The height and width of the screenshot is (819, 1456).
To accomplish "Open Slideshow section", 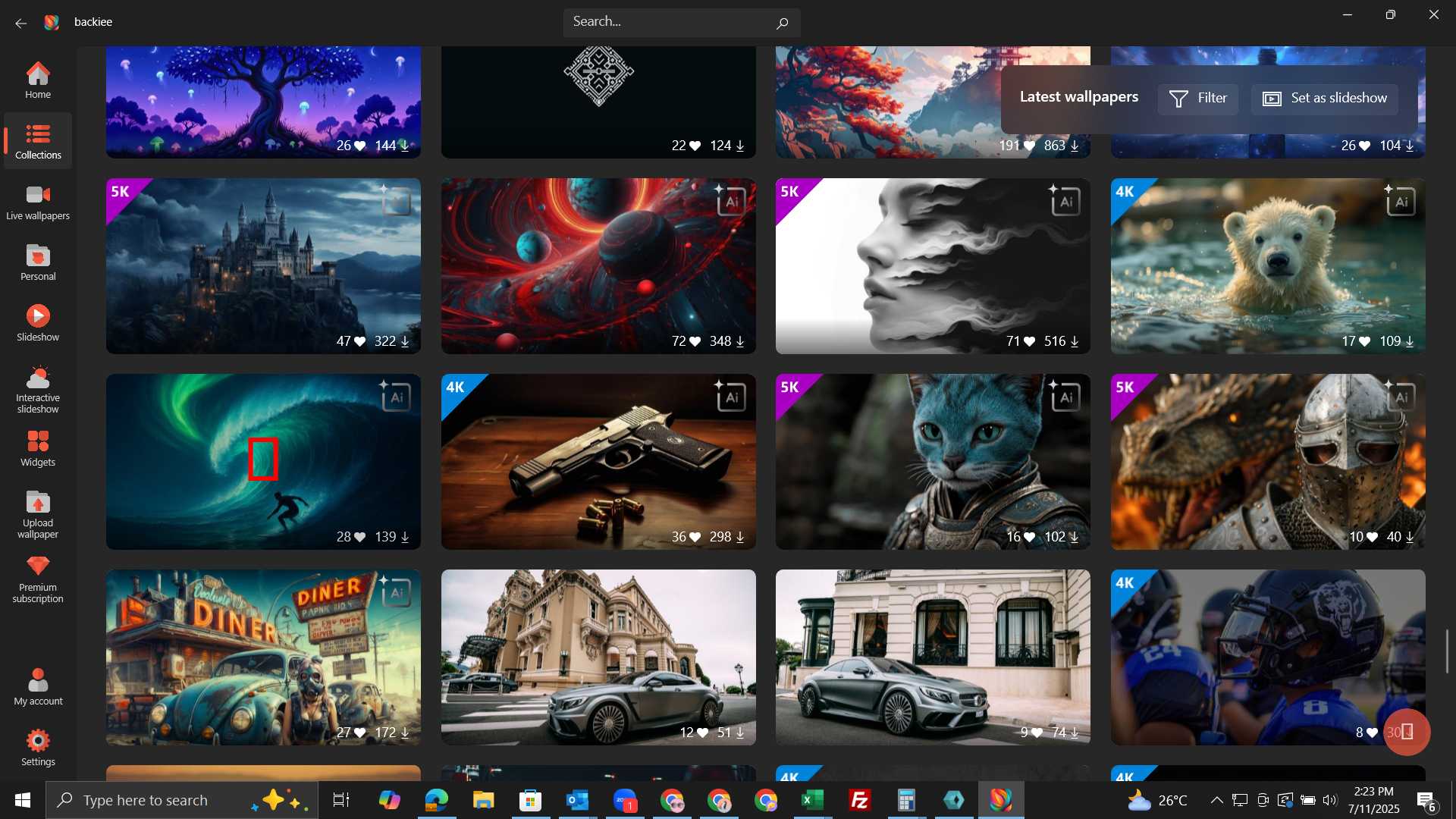I will pyautogui.click(x=38, y=324).
